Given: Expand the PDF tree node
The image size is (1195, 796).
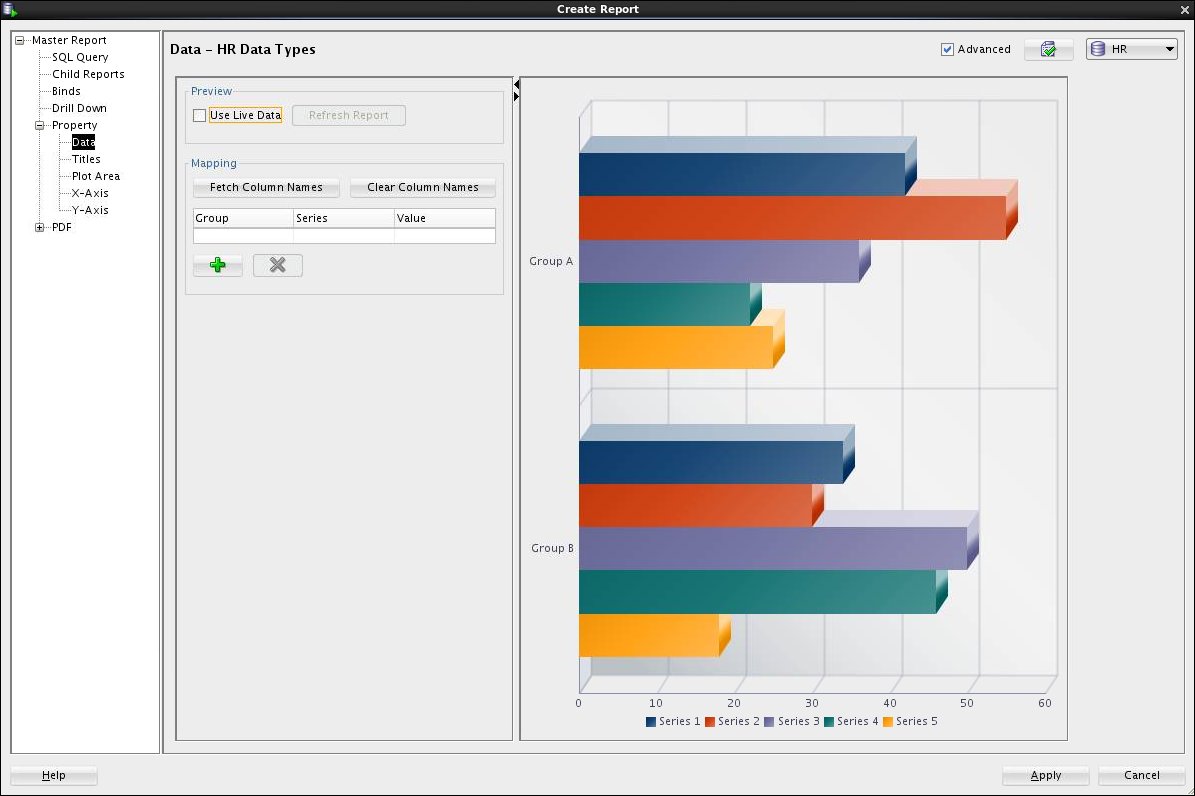Looking at the screenshot, I should [x=40, y=227].
